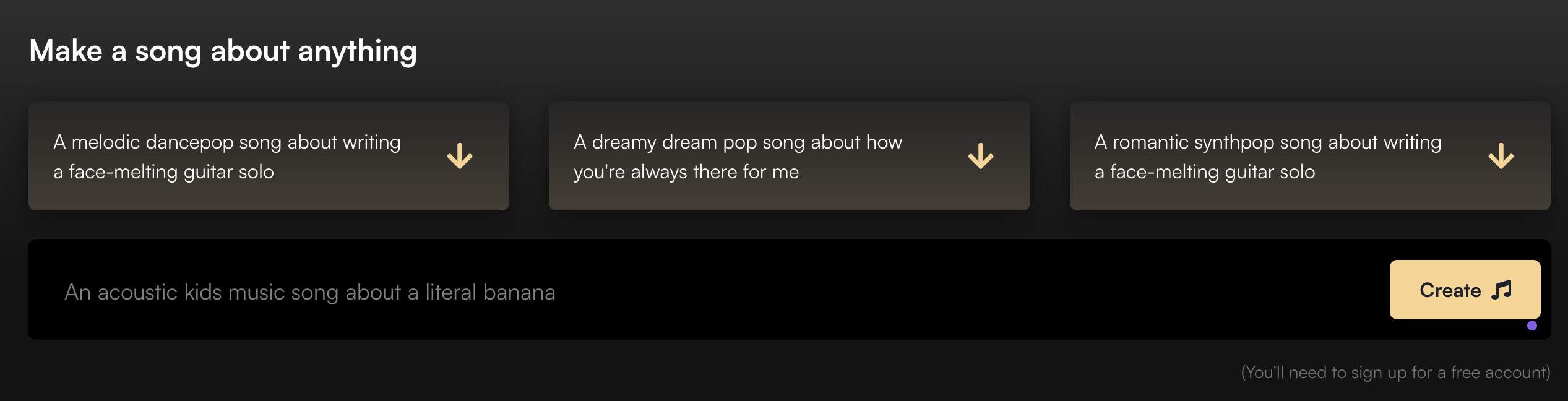Choose the dreamy dream pop suggestion card
The width and height of the screenshot is (1568, 401).
(x=790, y=156)
